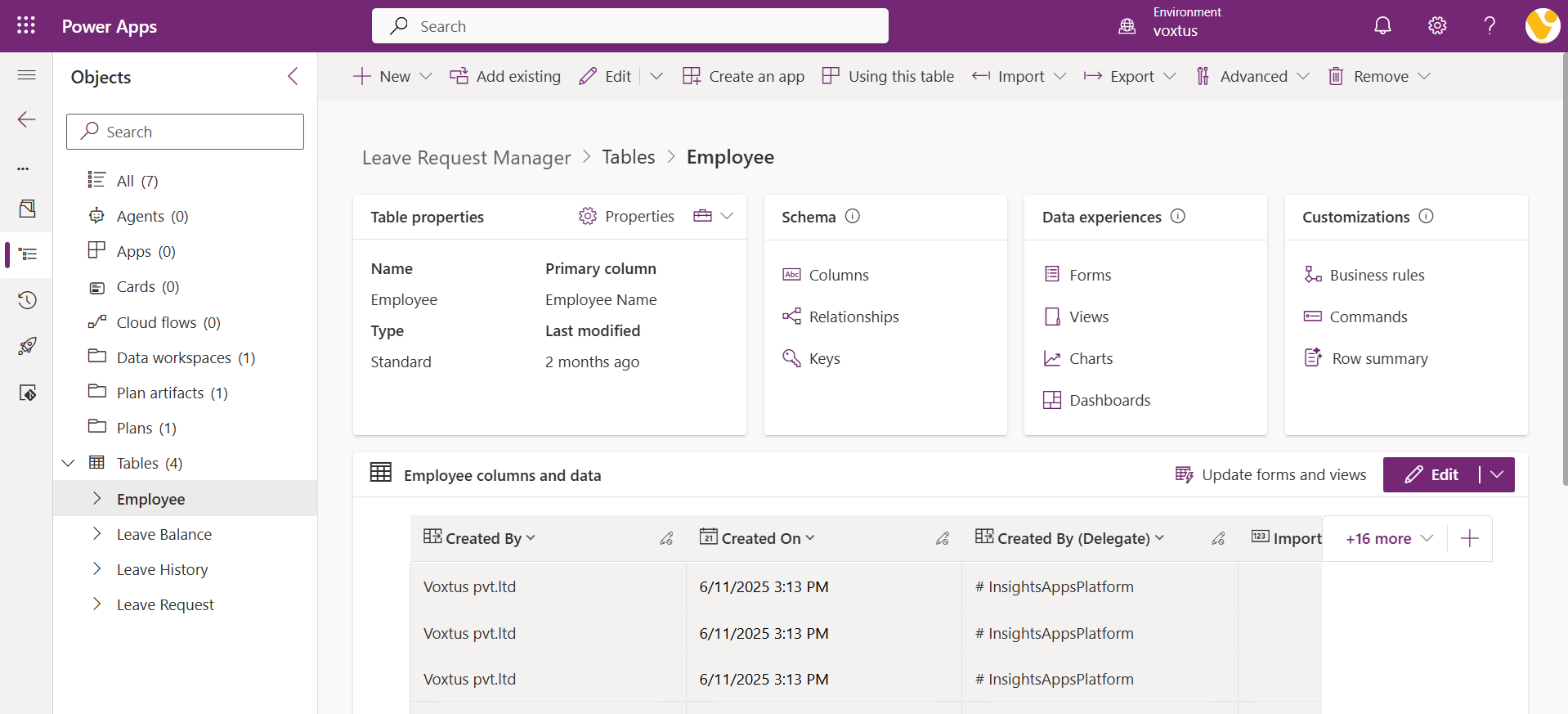Expand the Leave History tree item
Image resolution: width=1568 pixels, height=714 pixels.
(96, 568)
